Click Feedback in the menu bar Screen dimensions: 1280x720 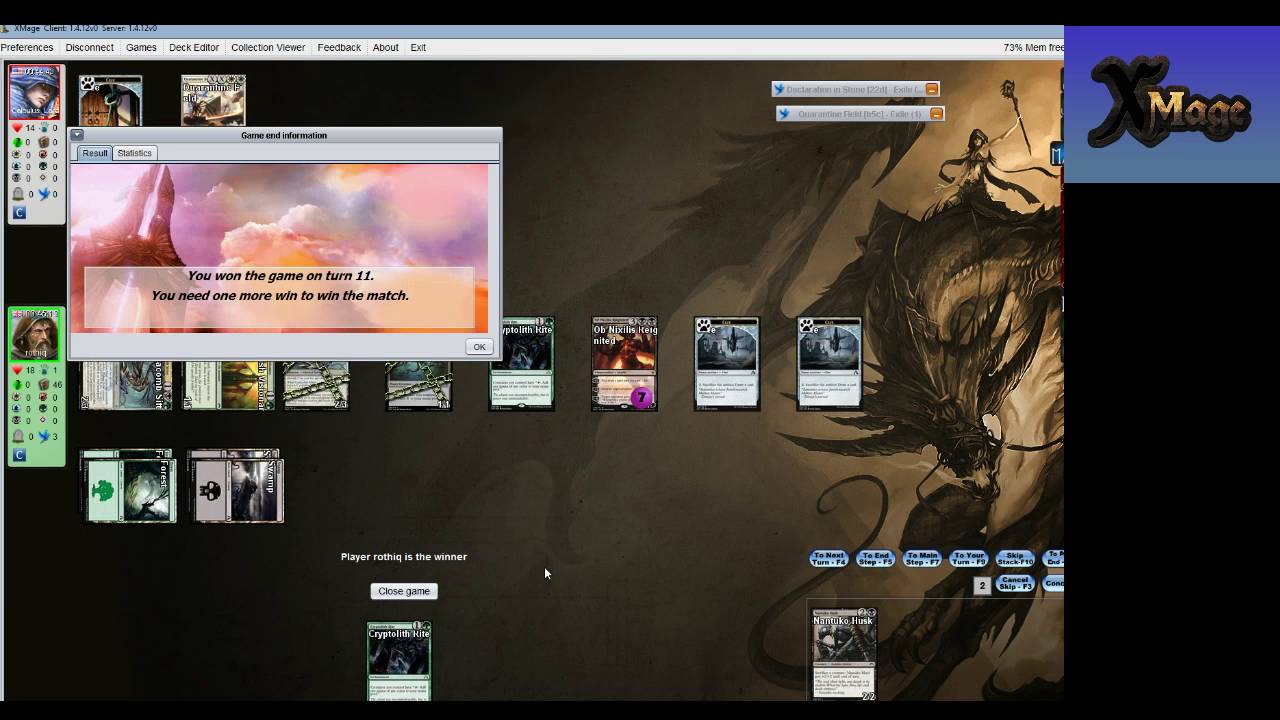(339, 47)
